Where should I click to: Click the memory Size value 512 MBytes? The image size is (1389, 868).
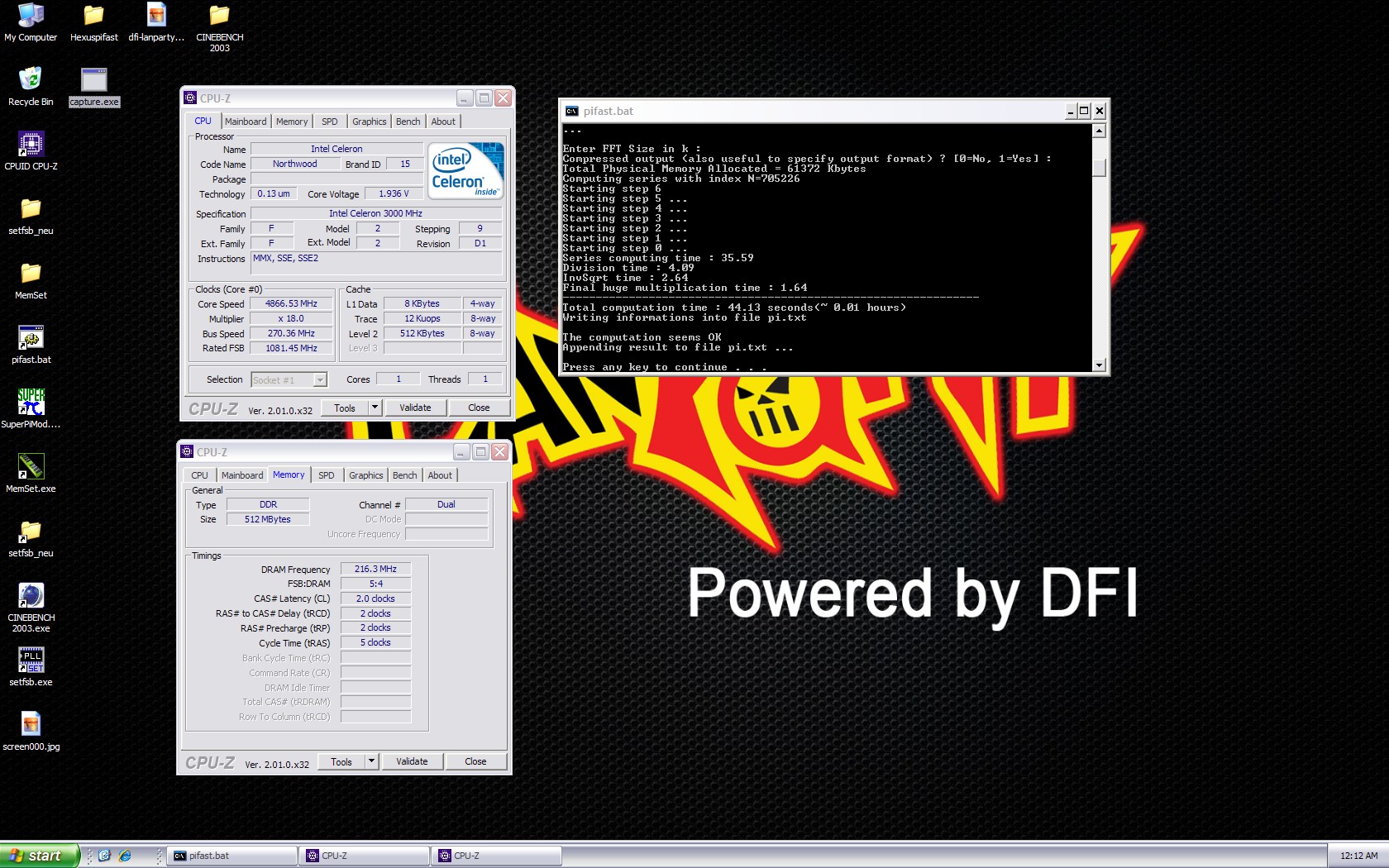pos(268,520)
